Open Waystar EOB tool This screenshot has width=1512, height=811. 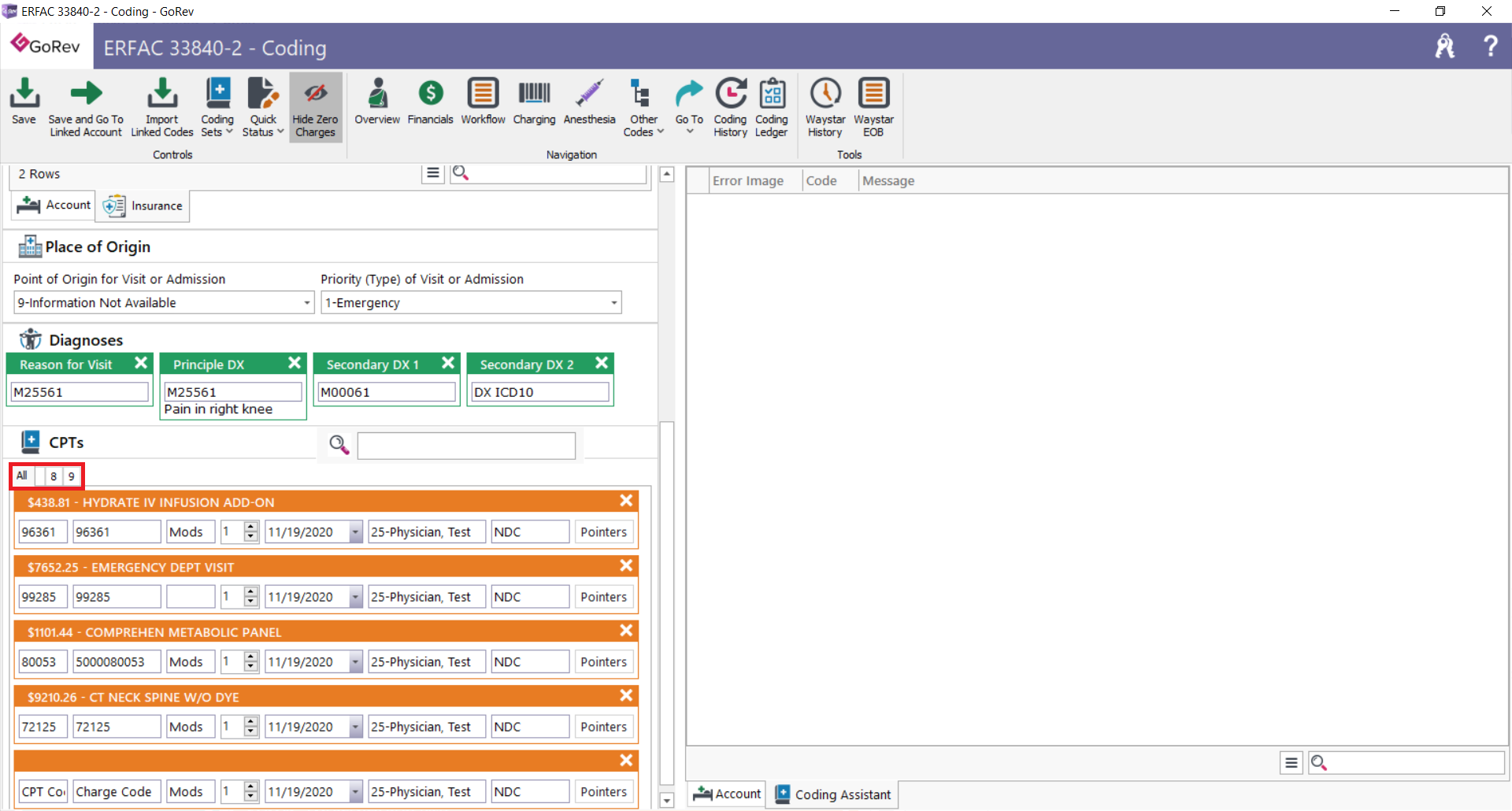click(x=873, y=107)
